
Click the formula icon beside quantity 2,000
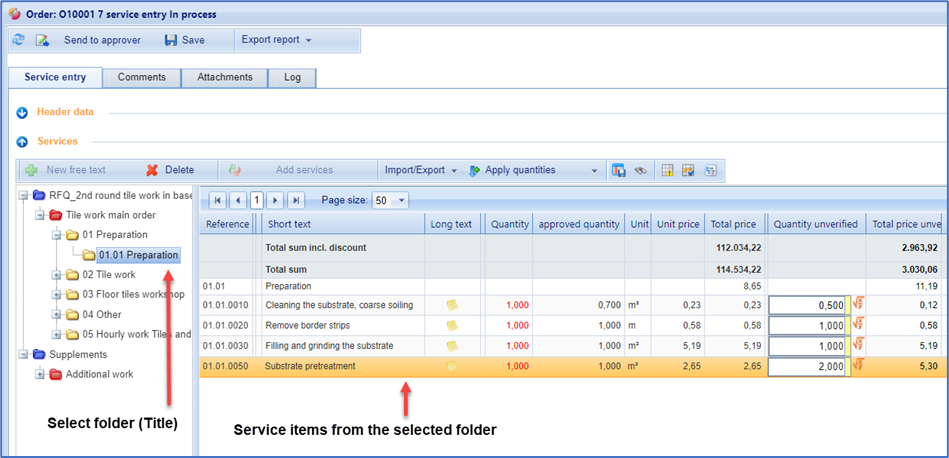(x=857, y=366)
